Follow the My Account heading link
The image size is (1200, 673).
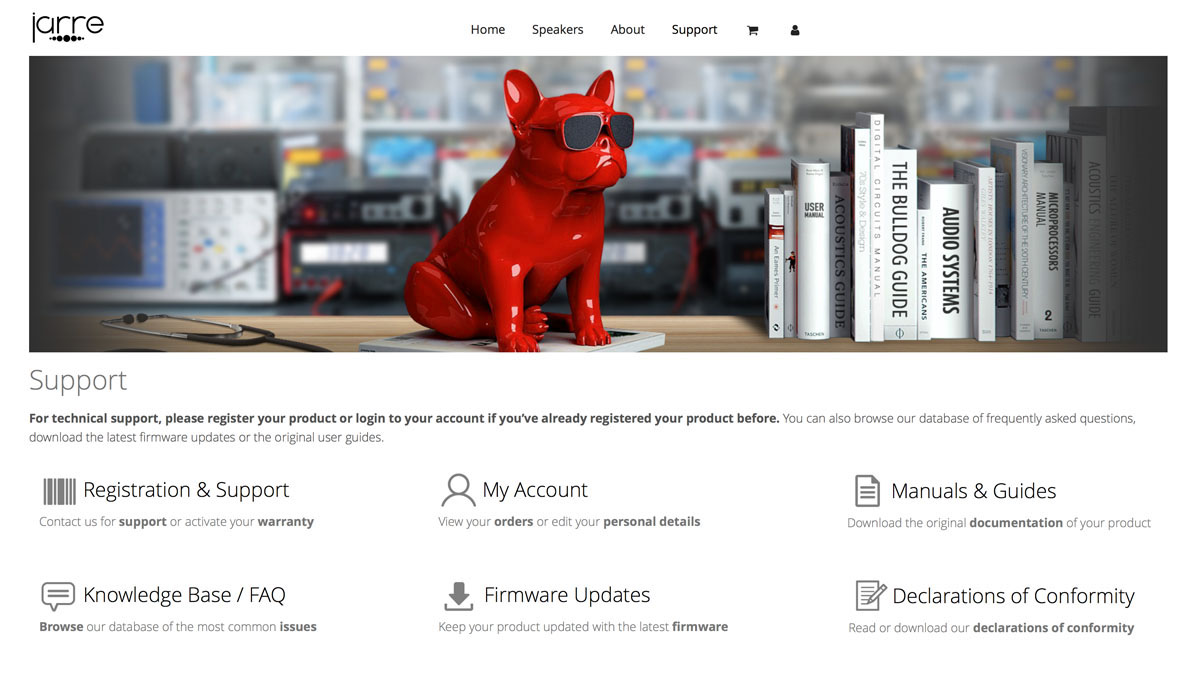[x=535, y=490]
